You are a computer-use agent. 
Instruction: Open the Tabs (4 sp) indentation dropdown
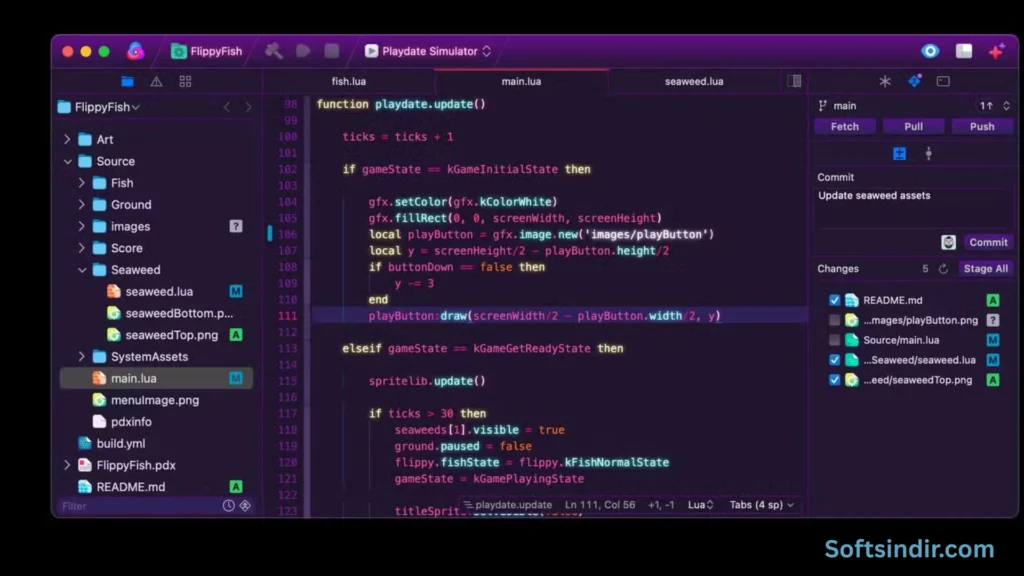[x=761, y=505]
